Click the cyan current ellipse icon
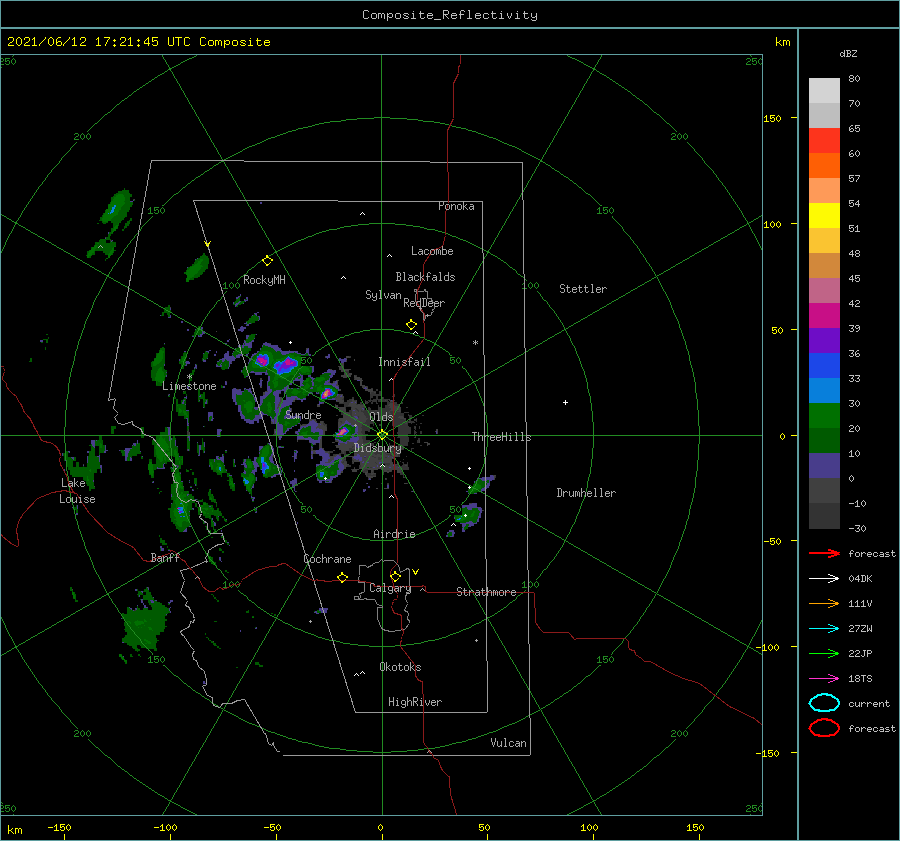900x841 pixels. [x=824, y=703]
